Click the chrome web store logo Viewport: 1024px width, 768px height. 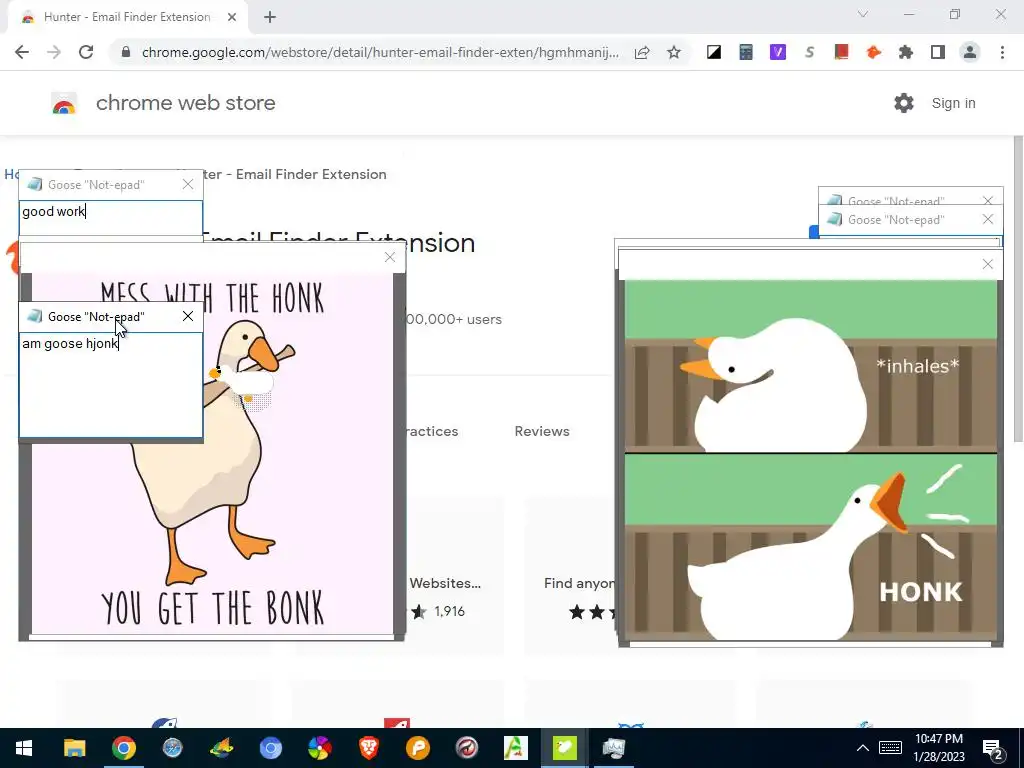[x=64, y=103]
